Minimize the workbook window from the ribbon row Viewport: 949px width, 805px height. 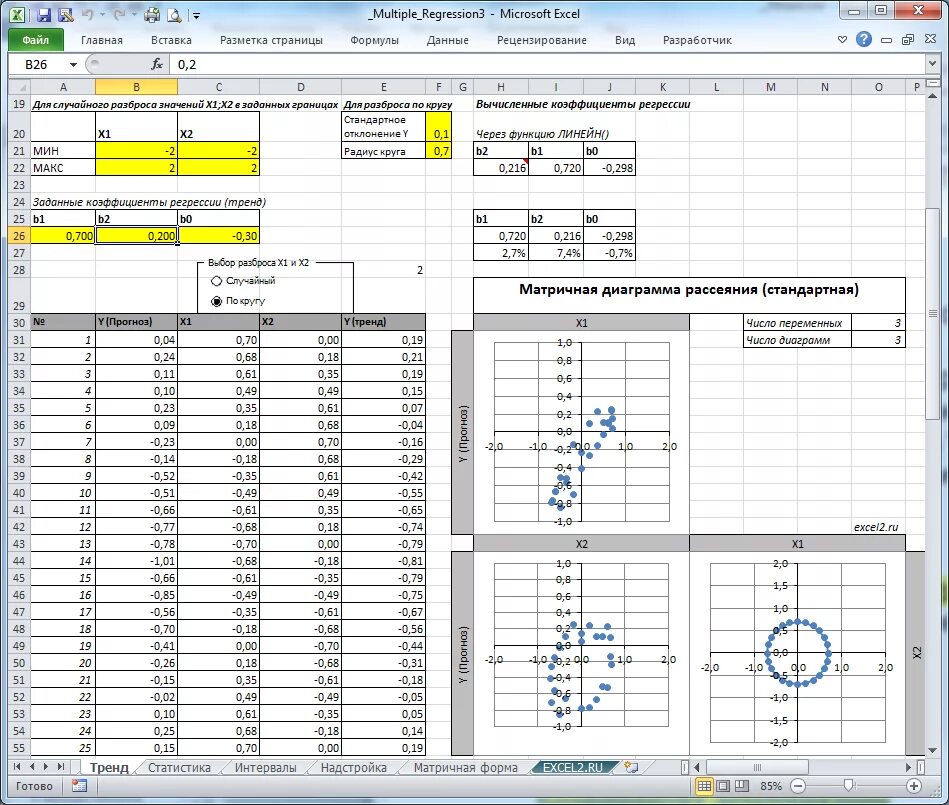887,40
